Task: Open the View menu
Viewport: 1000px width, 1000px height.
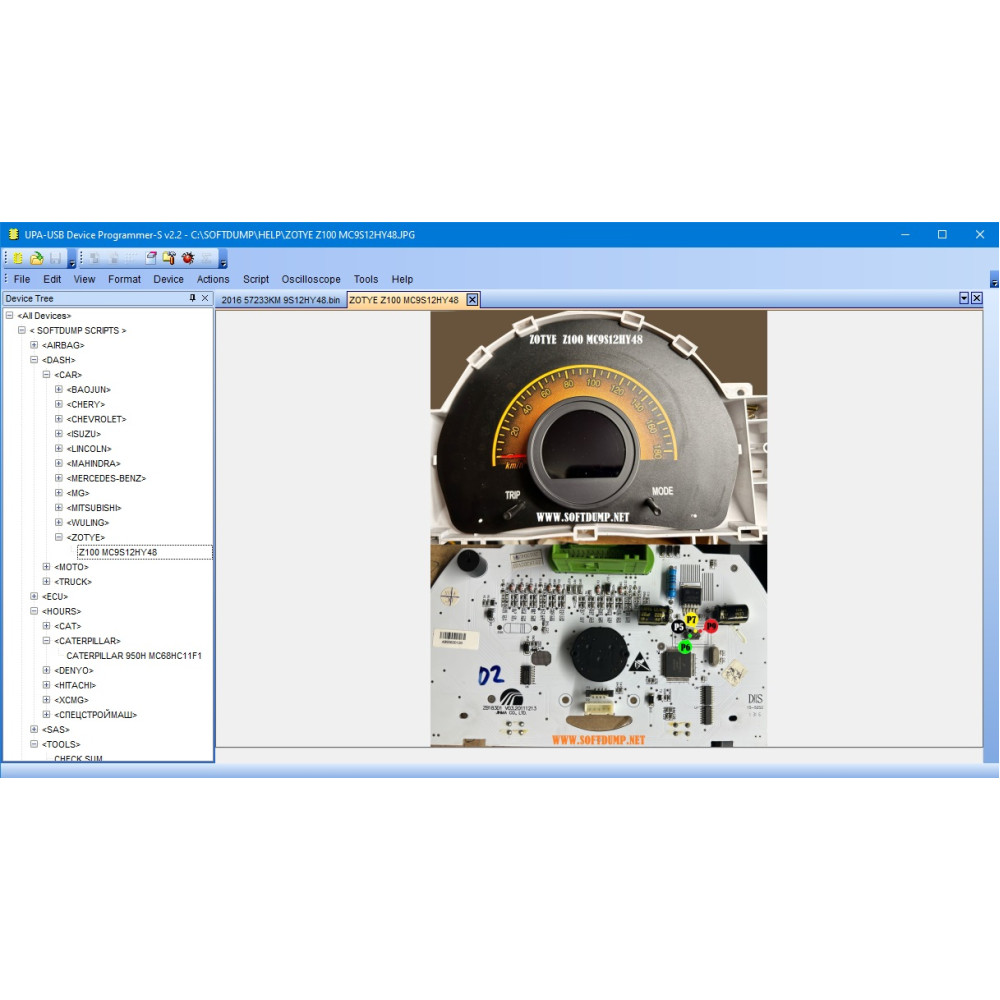Action: click(84, 279)
